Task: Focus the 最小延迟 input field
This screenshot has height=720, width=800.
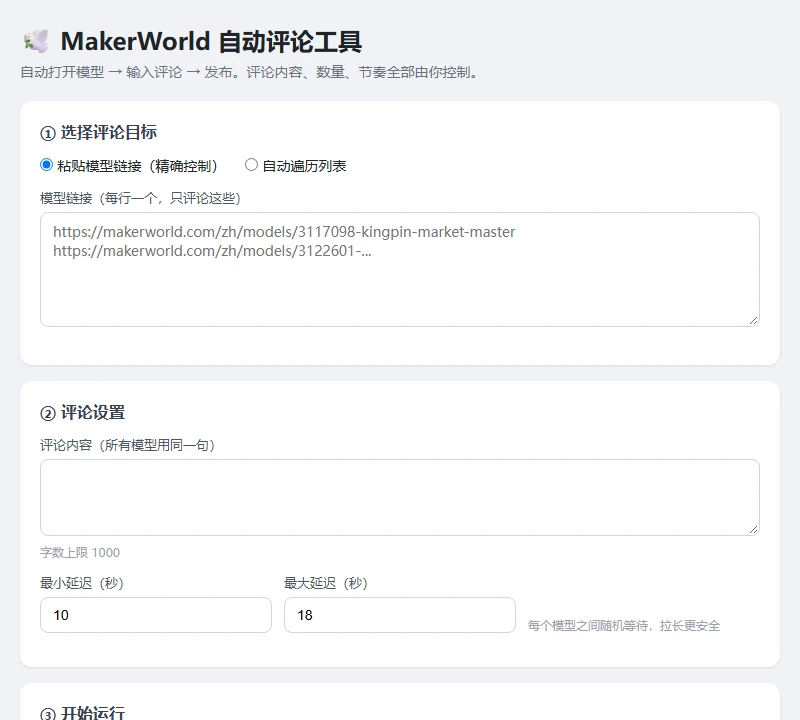Action: [x=156, y=615]
